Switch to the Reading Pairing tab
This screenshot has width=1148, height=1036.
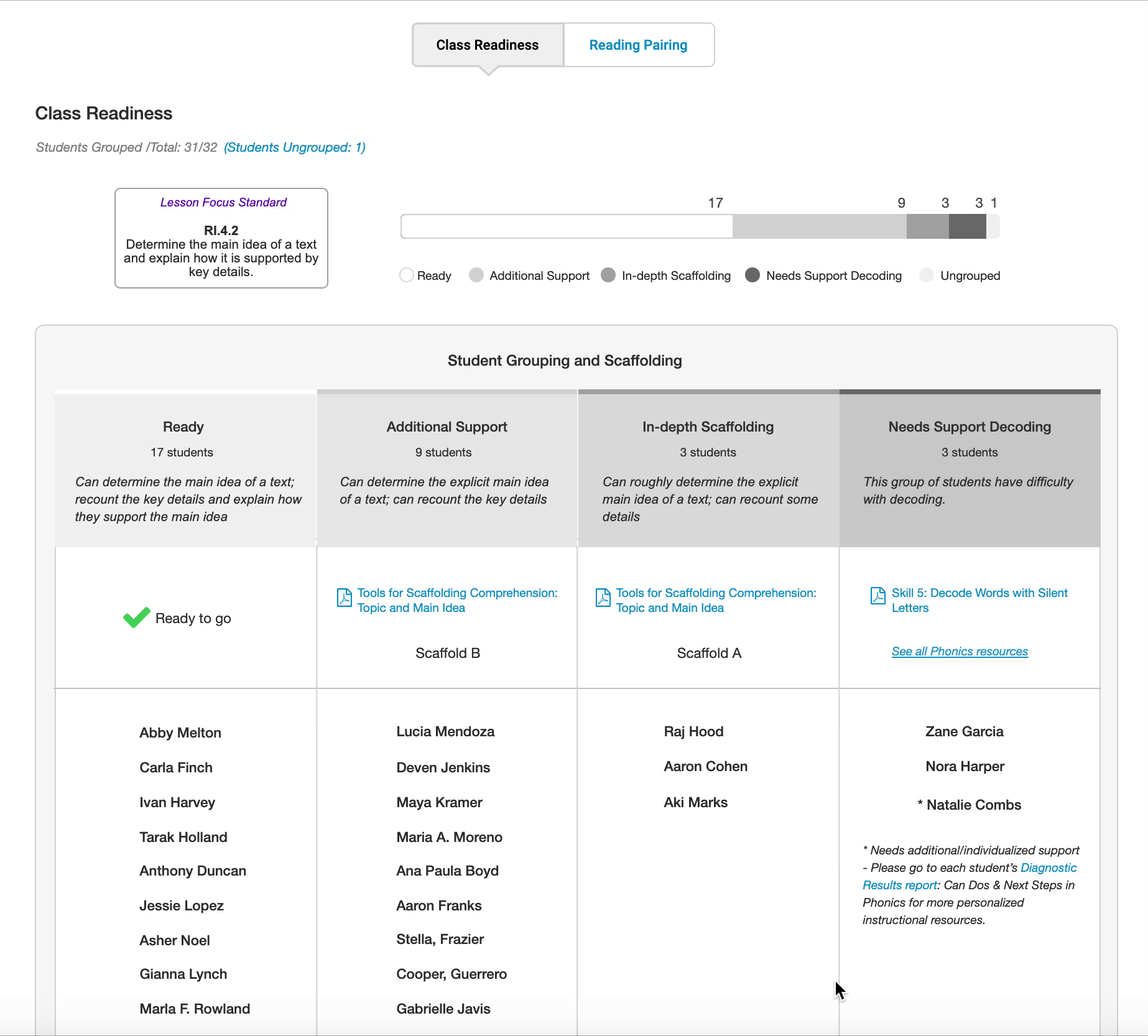(638, 45)
